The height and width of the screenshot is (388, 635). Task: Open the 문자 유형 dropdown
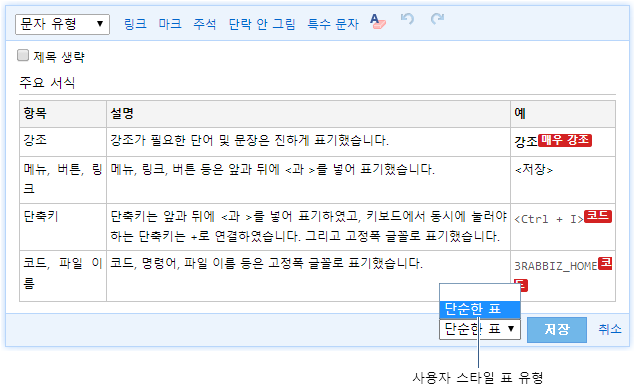(62, 24)
